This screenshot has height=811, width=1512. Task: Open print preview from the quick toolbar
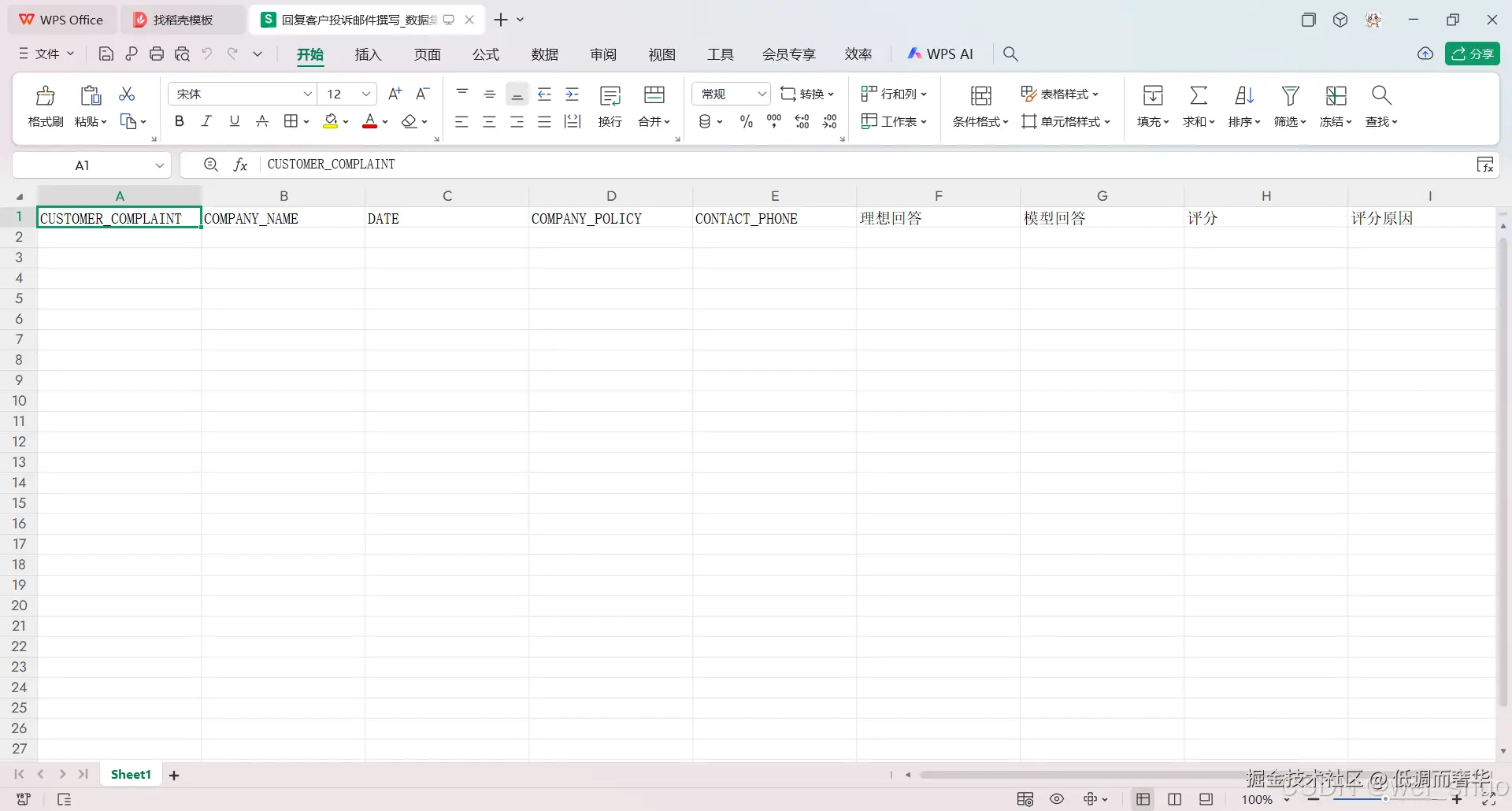(x=183, y=54)
